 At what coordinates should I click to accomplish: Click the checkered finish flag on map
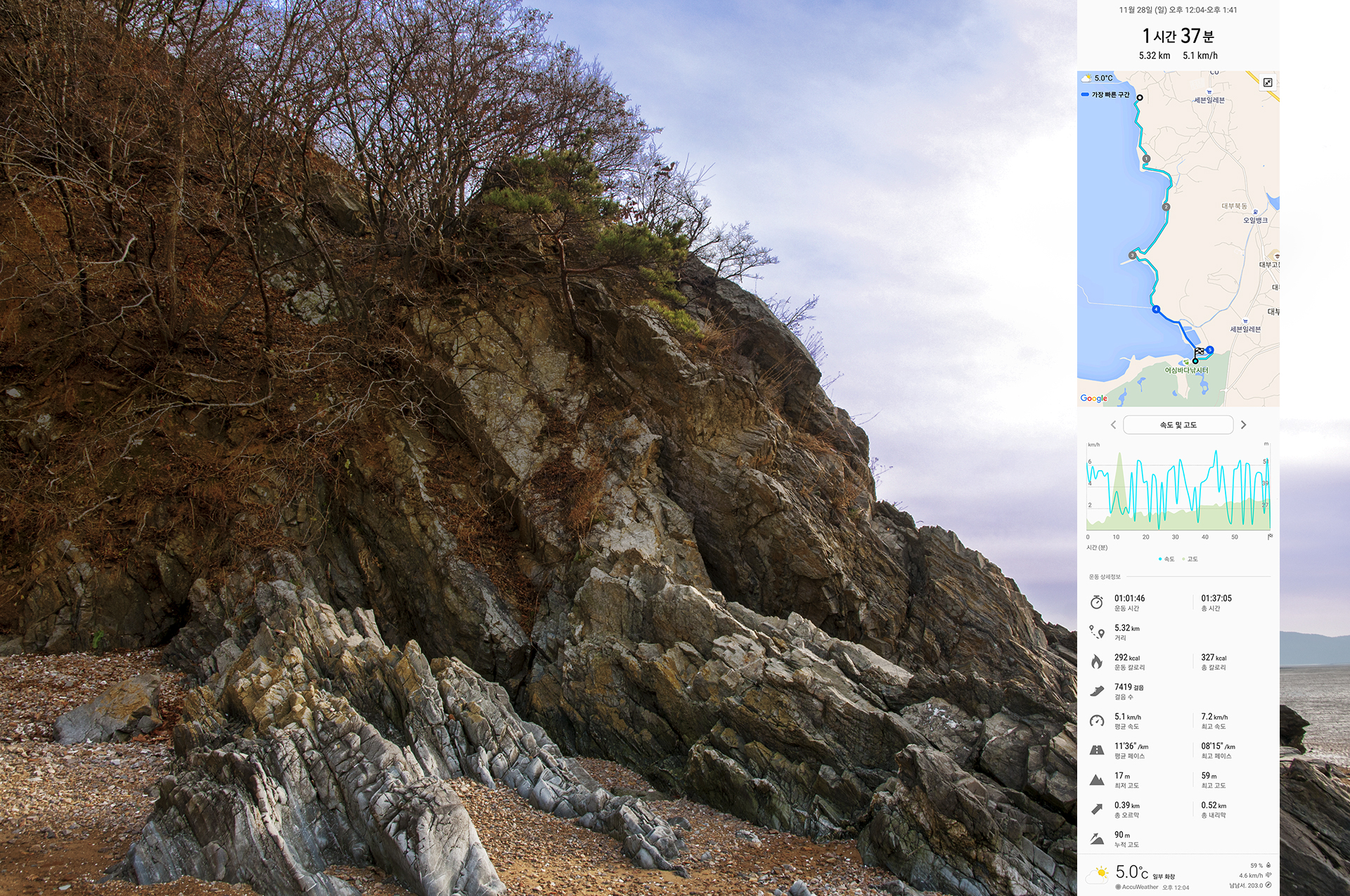click(x=1199, y=351)
